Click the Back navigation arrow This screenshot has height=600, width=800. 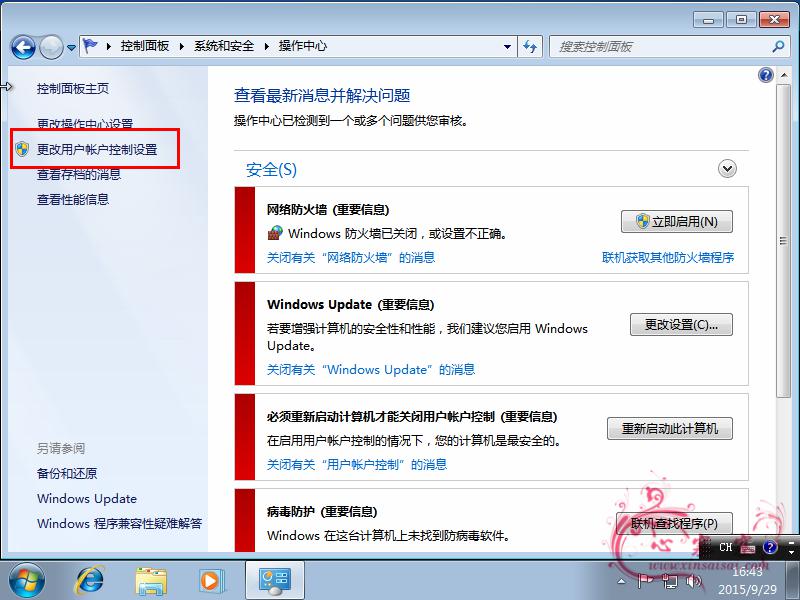coord(24,47)
